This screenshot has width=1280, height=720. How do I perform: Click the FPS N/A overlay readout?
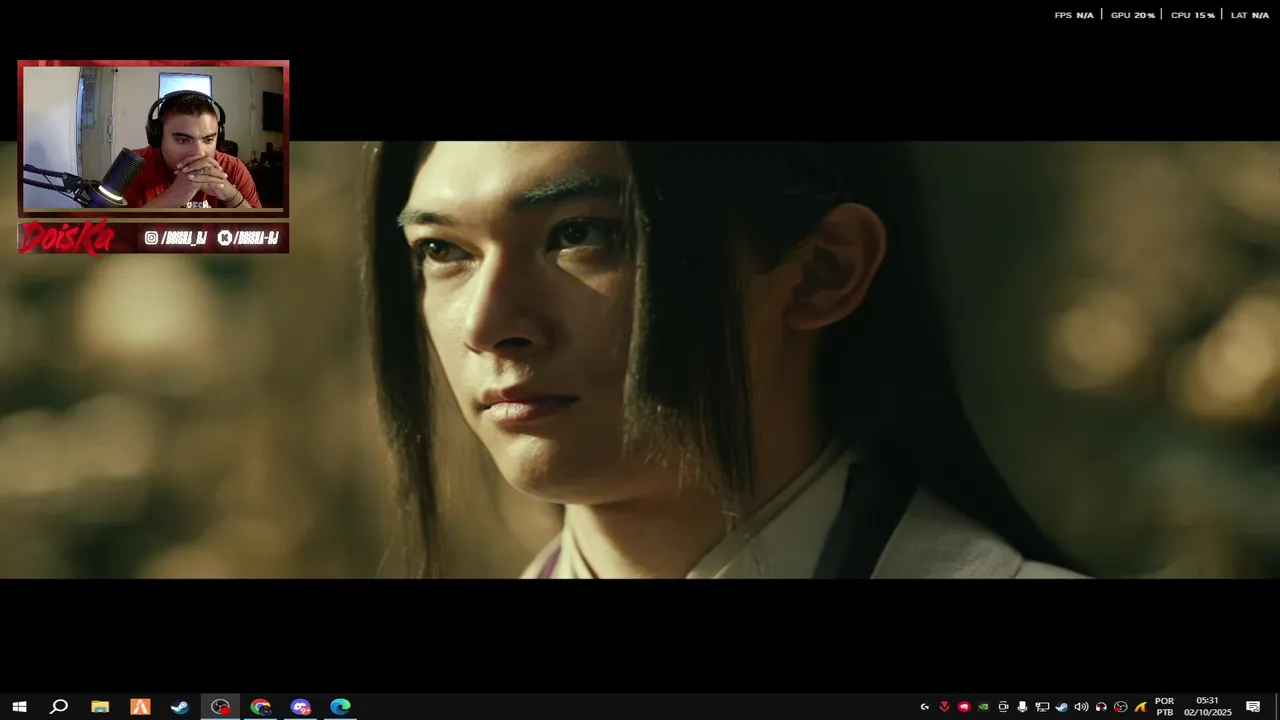1074,15
